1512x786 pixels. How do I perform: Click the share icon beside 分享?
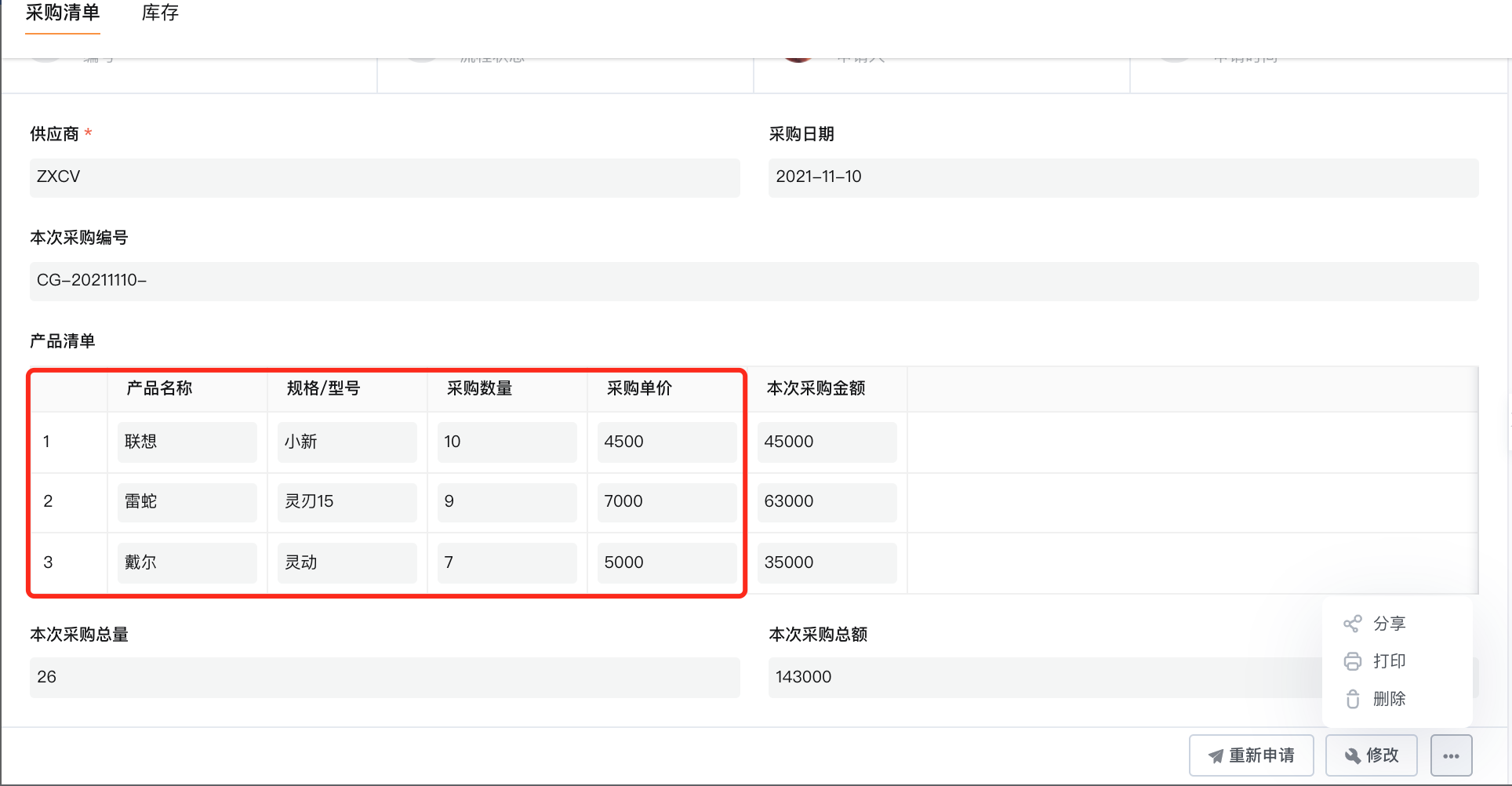click(1352, 624)
